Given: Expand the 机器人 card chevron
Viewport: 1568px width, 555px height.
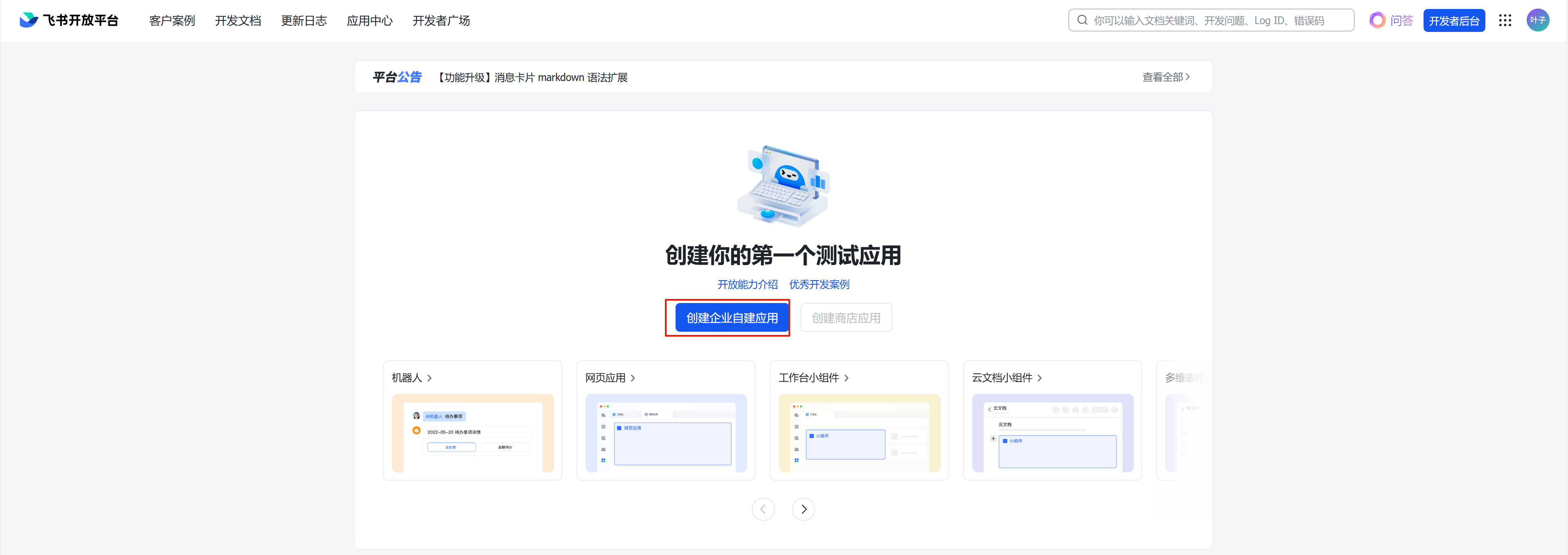Looking at the screenshot, I should click(429, 378).
